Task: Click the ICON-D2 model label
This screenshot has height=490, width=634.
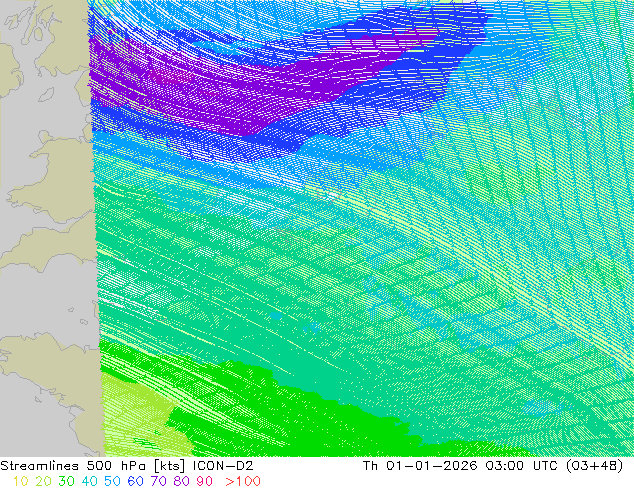Action: [x=223, y=466]
